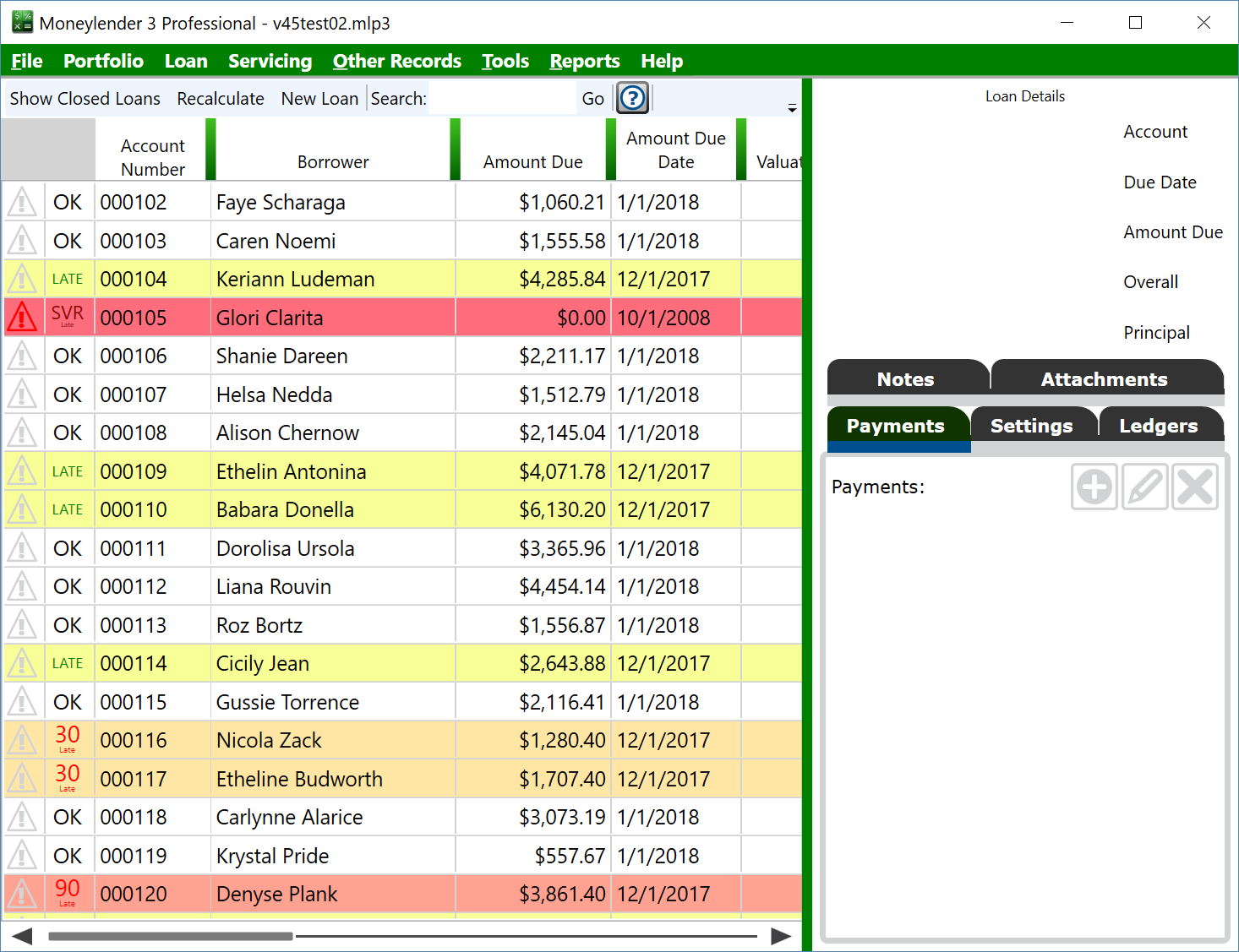The width and height of the screenshot is (1239, 952).
Task: Click the delete payment X icon
Action: [1195, 487]
